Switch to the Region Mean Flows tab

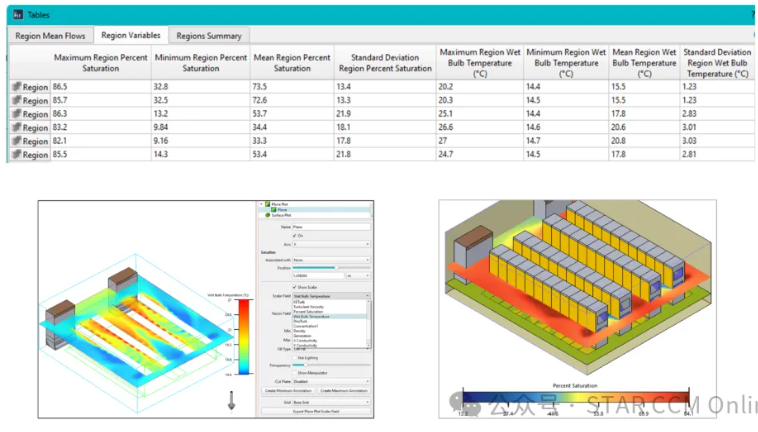(x=50, y=35)
